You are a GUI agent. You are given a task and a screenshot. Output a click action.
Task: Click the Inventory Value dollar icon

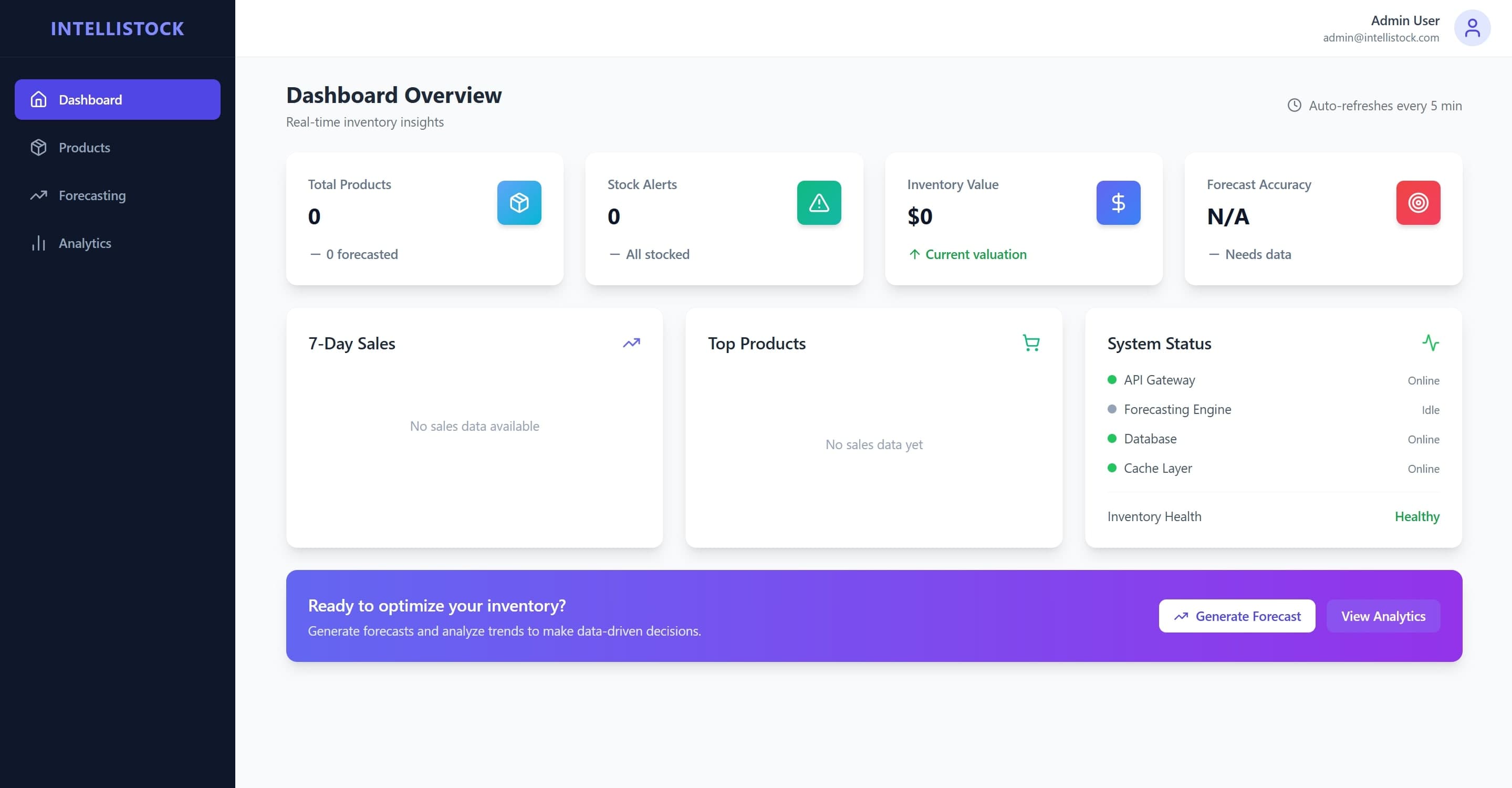pyautogui.click(x=1118, y=203)
